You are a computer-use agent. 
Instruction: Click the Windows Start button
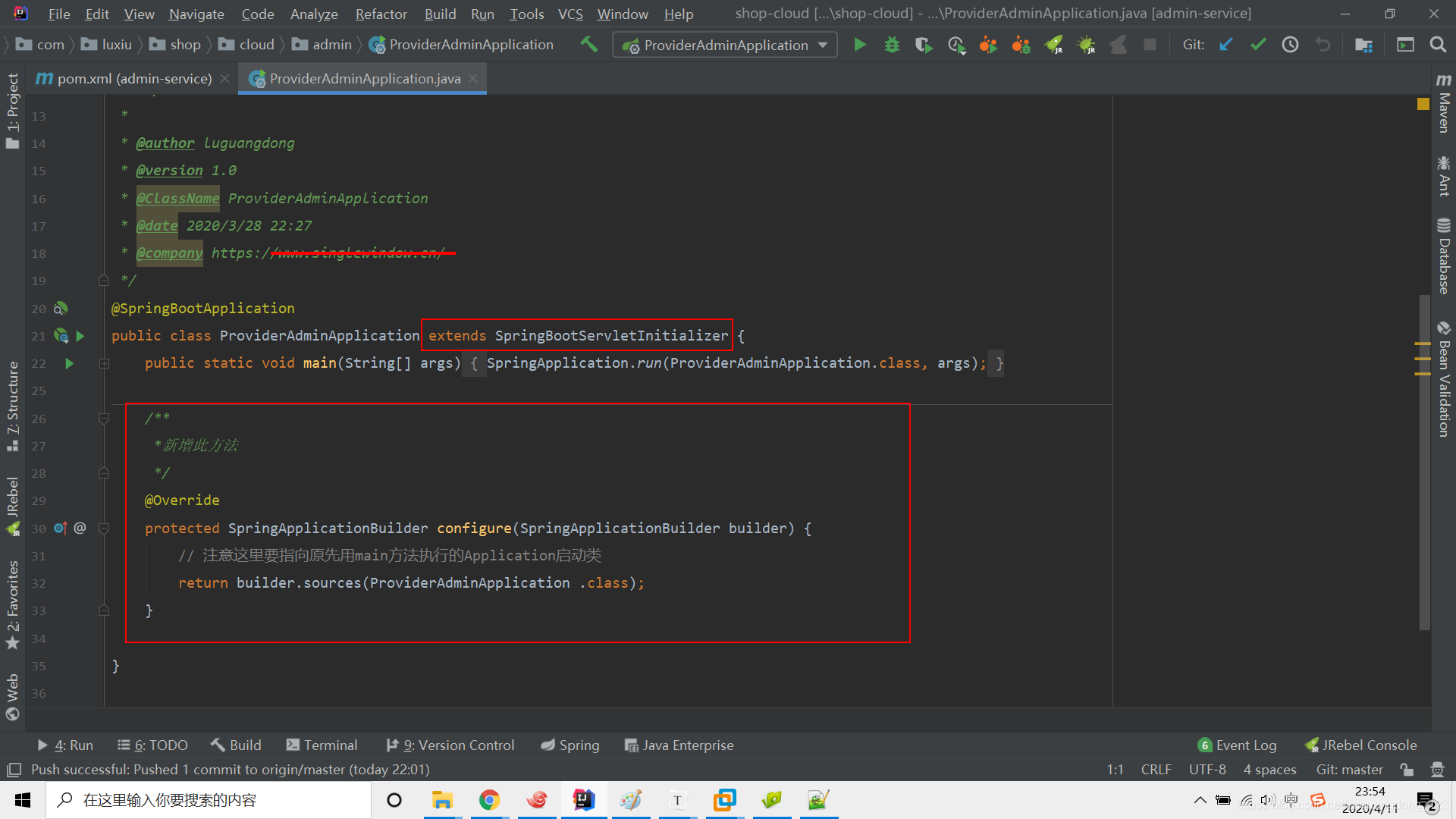23,800
